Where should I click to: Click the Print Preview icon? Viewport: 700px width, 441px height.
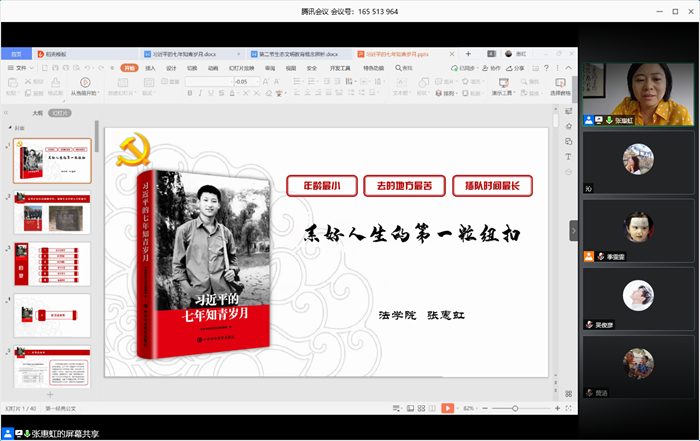click(76, 68)
